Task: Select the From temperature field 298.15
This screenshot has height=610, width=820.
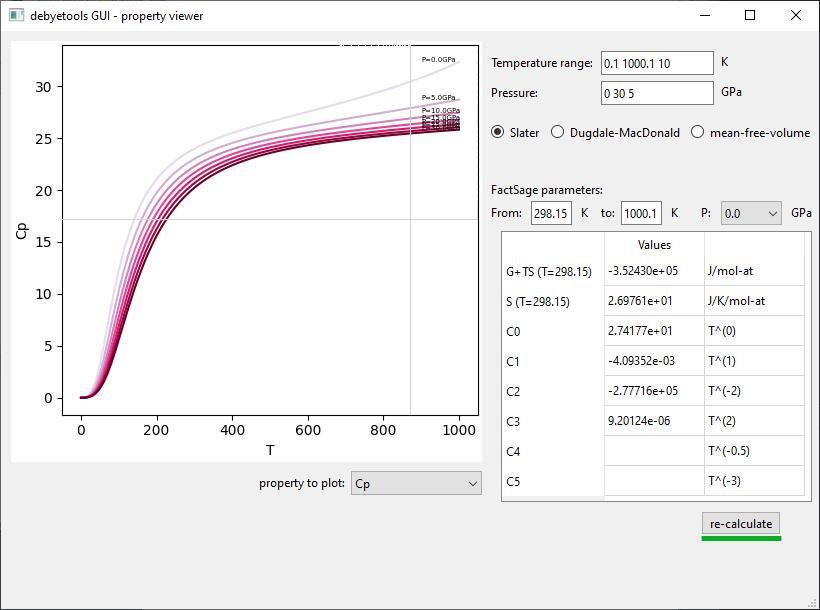Action: (x=551, y=213)
